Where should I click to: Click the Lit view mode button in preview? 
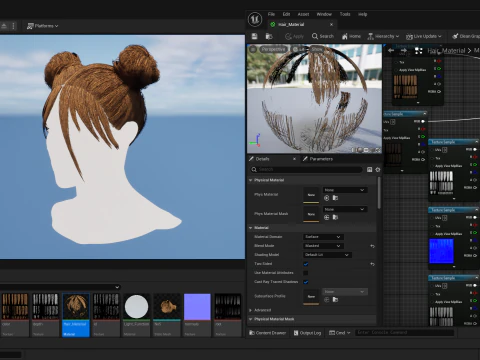[x=299, y=49]
